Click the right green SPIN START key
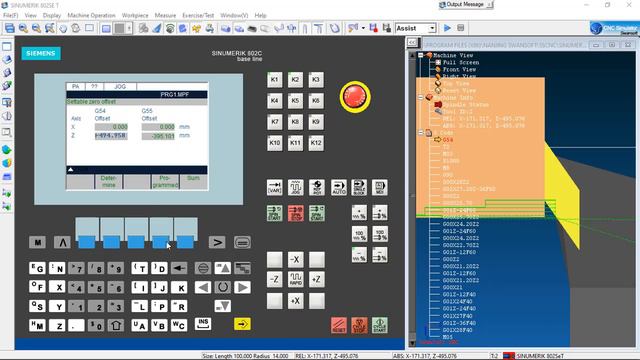Viewport: 640px width, 360px height. click(x=317, y=213)
